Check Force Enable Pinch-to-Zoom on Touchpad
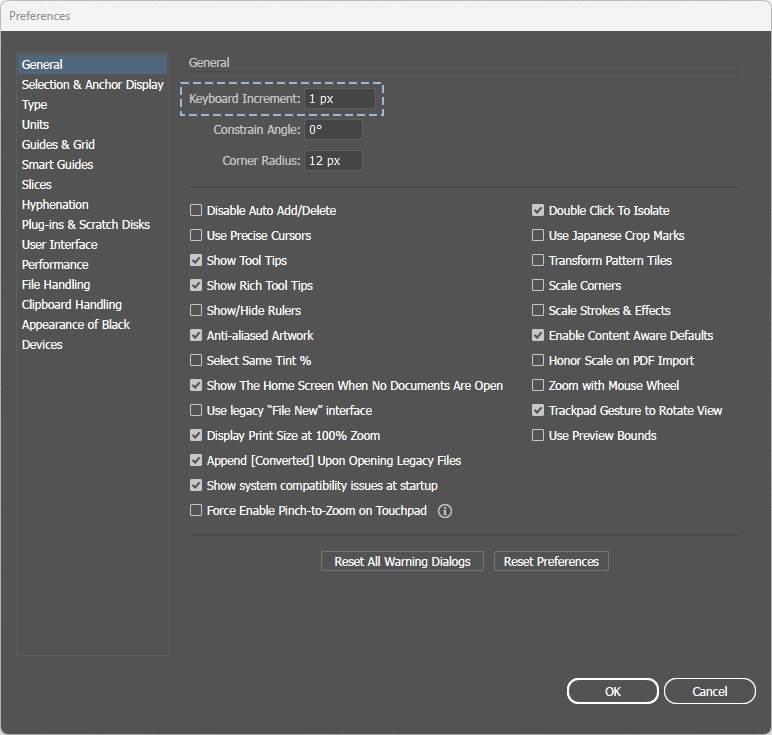 pos(196,511)
